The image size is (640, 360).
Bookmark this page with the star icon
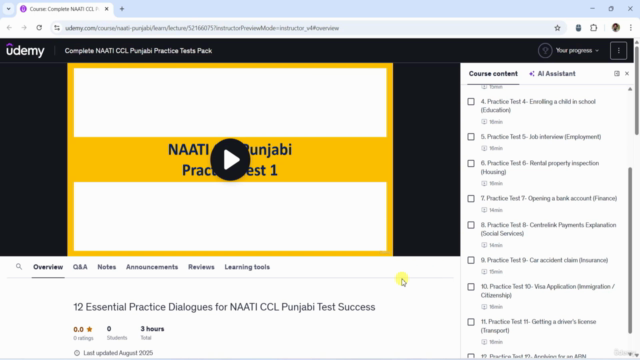tap(557, 28)
